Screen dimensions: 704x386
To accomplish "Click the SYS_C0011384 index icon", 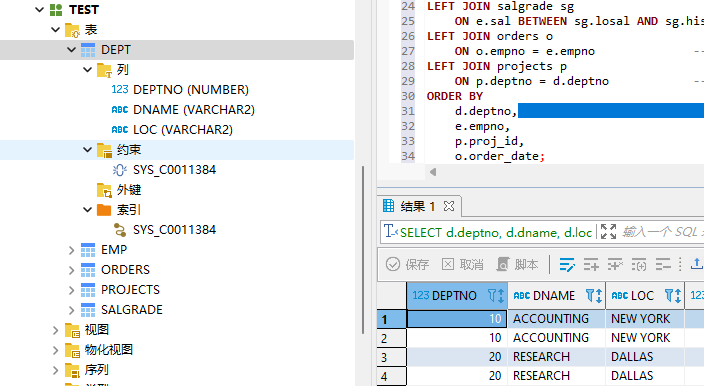I will point(120,230).
